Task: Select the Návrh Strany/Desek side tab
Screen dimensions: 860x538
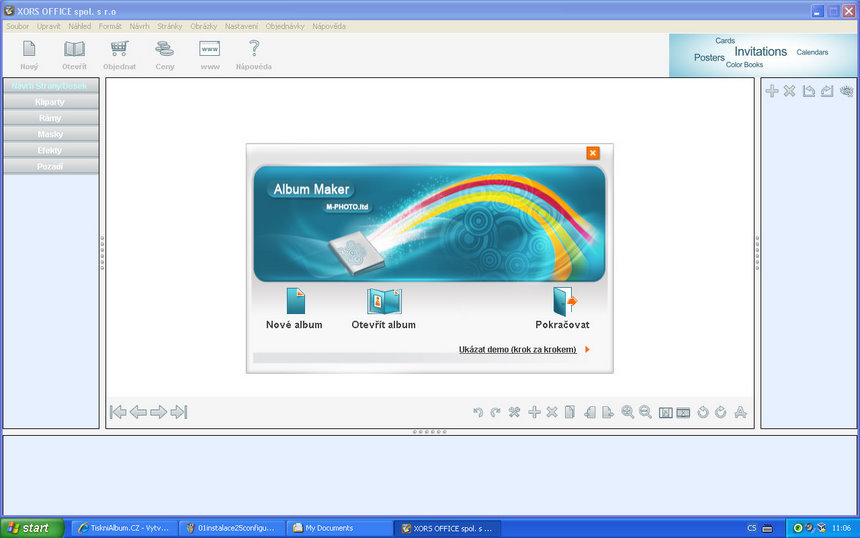Action: point(50,86)
